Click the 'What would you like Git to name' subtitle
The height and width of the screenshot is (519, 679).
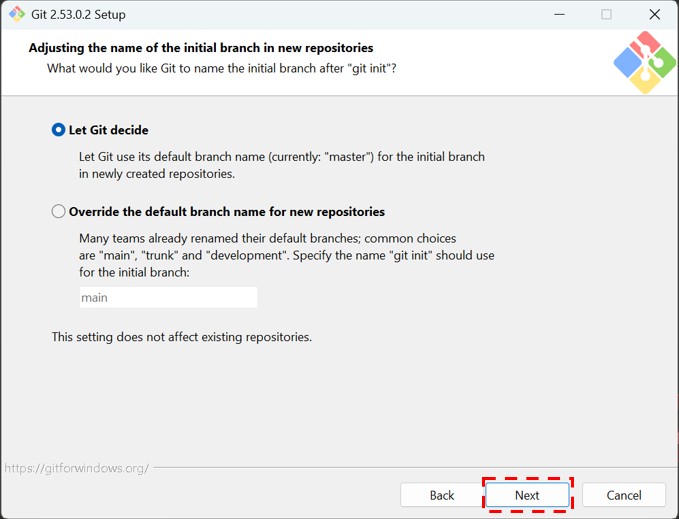point(228,68)
